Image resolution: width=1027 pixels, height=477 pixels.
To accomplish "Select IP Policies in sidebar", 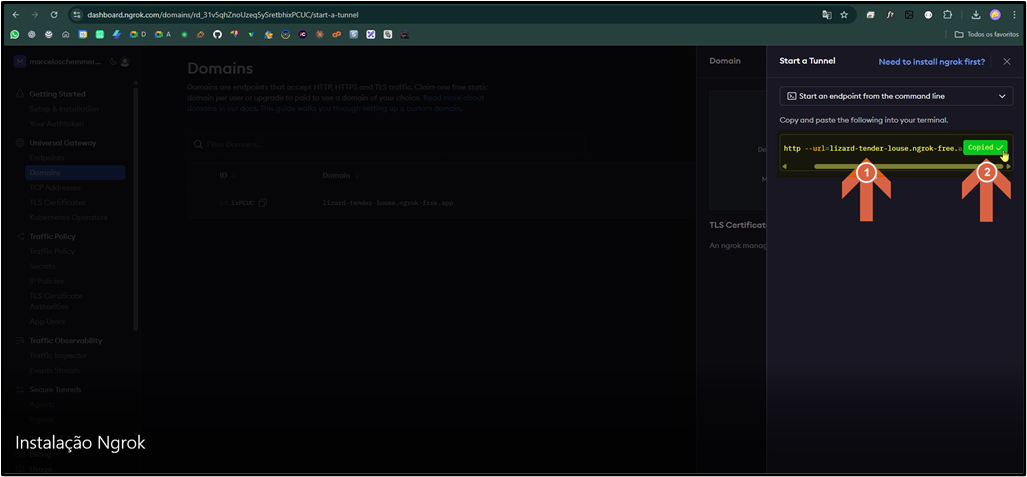I will (47, 281).
